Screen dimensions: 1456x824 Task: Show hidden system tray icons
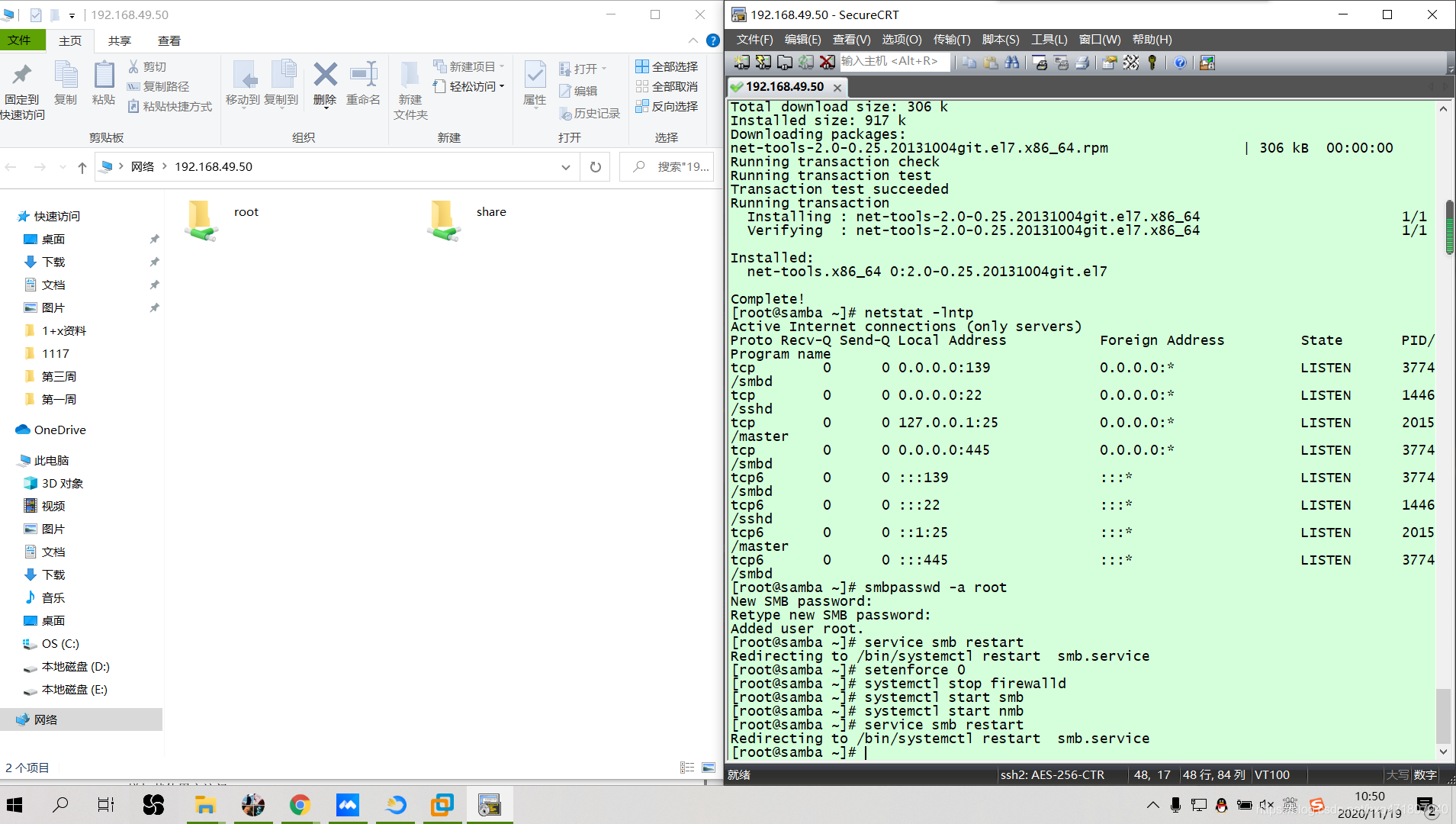pos(1153,805)
